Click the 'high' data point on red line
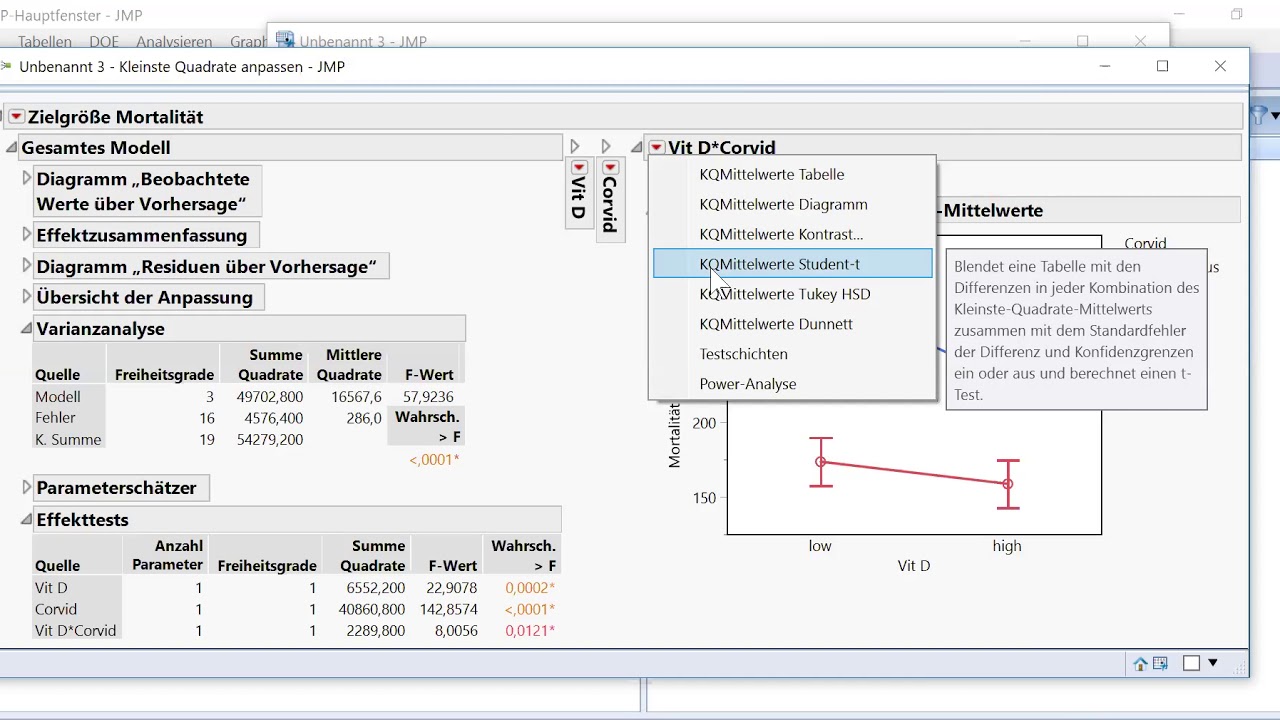The image size is (1280, 720). (x=1008, y=484)
